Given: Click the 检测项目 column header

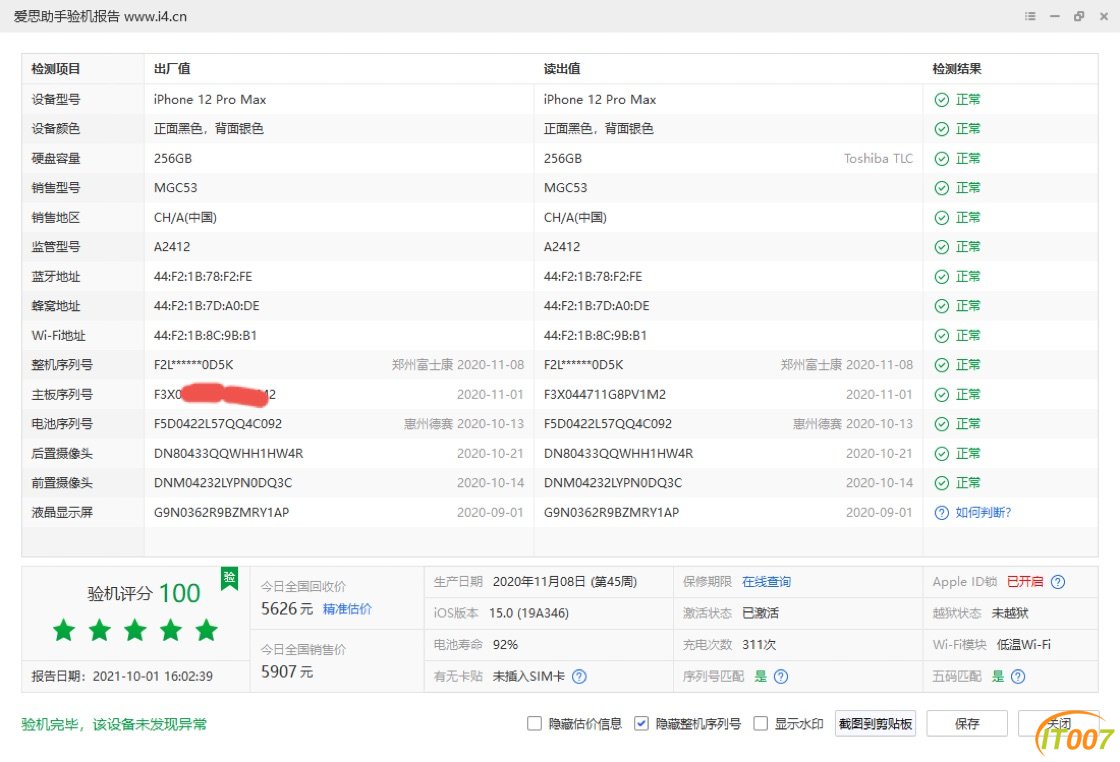Looking at the screenshot, I should coord(56,69).
